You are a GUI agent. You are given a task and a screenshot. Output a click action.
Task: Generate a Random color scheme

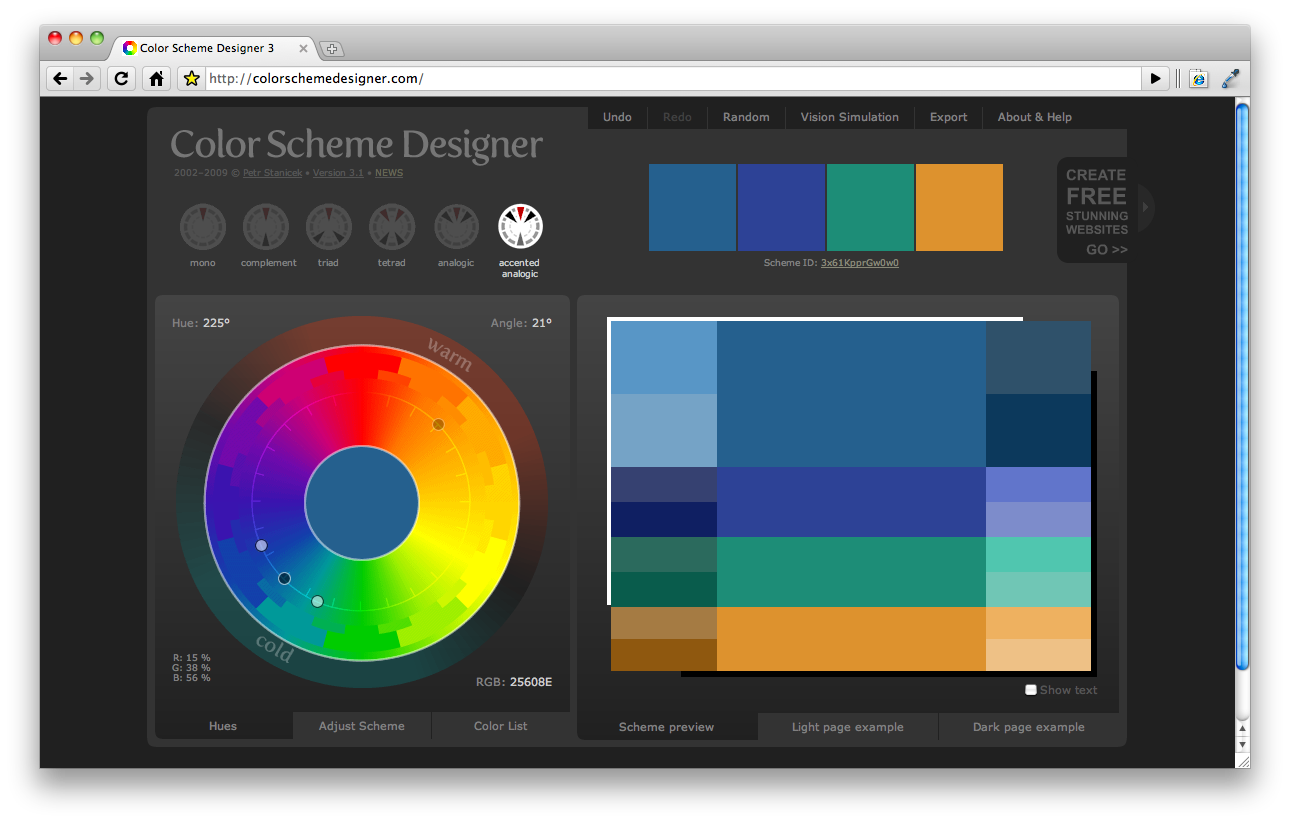pyautogui.click(x=746, y=117)
